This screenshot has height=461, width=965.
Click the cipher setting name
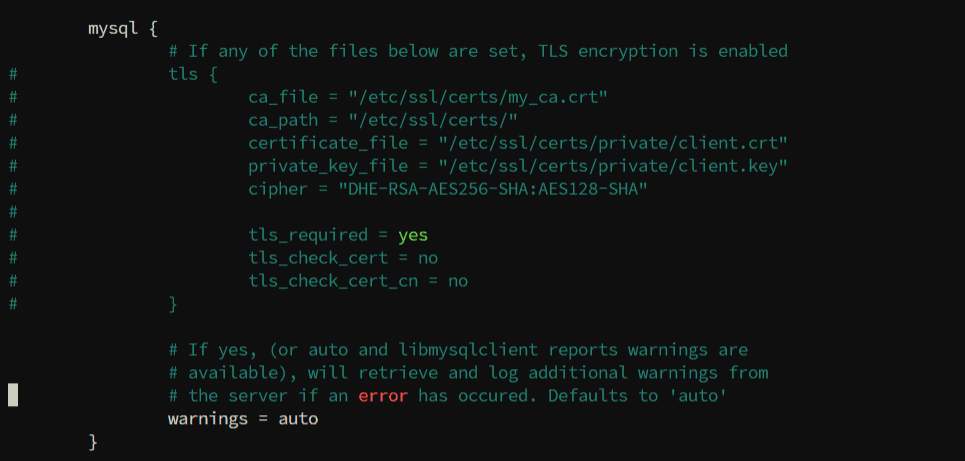tap(278, 189)
